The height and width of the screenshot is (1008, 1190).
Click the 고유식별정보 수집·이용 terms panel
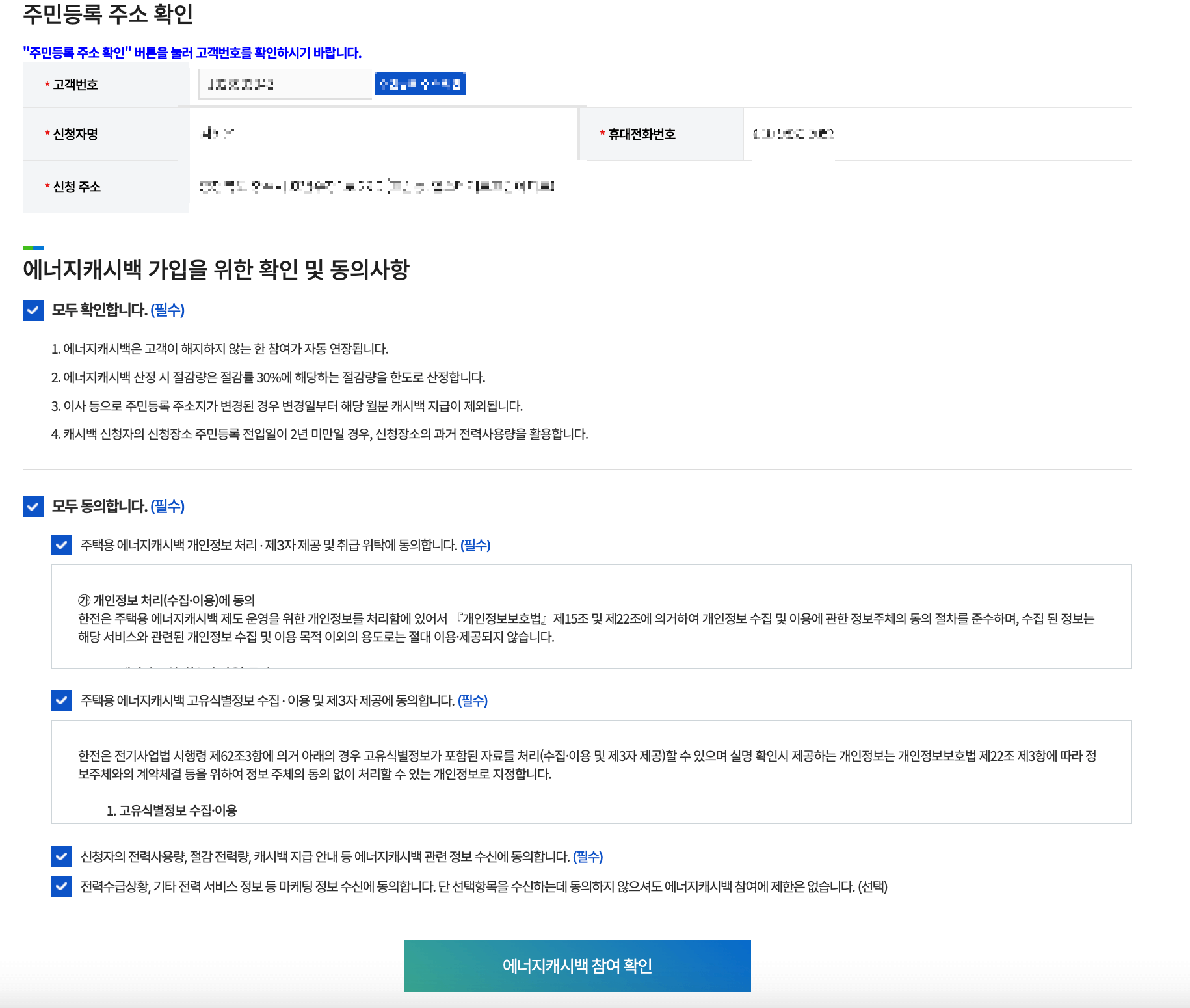click(x=592, y=771)
